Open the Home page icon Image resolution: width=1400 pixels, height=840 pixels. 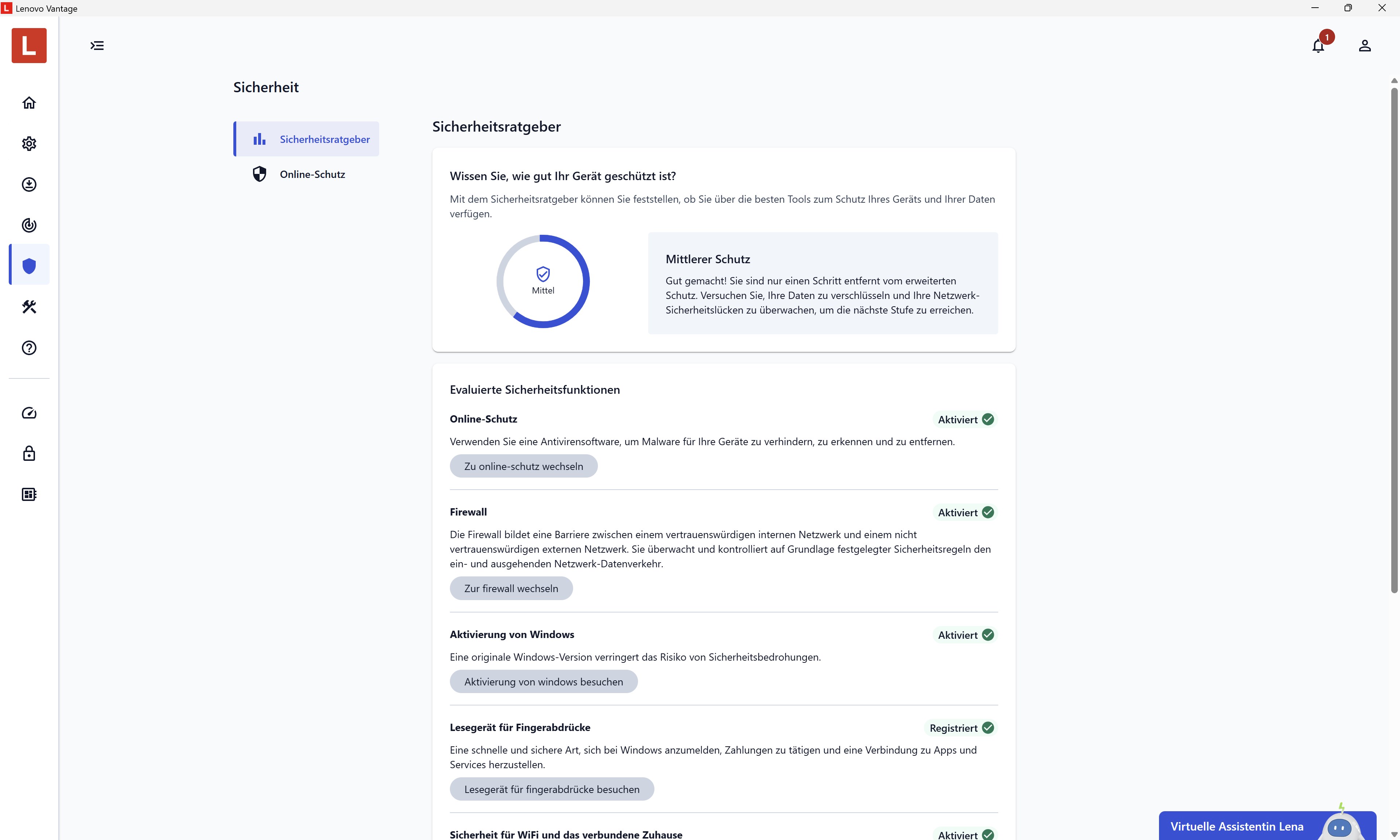(29, 102)
